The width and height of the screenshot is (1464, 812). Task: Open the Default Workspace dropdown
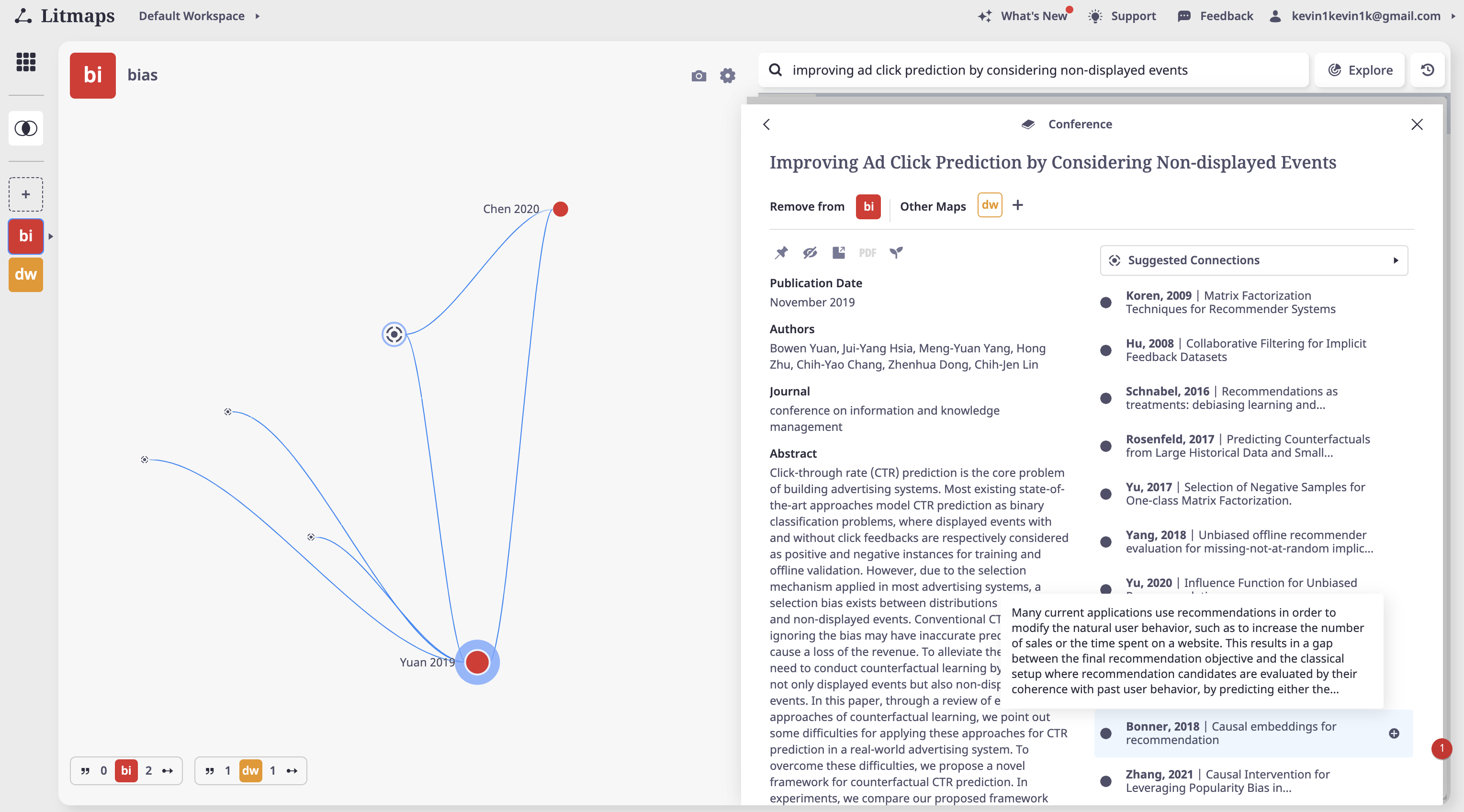(x=199, y=16)
